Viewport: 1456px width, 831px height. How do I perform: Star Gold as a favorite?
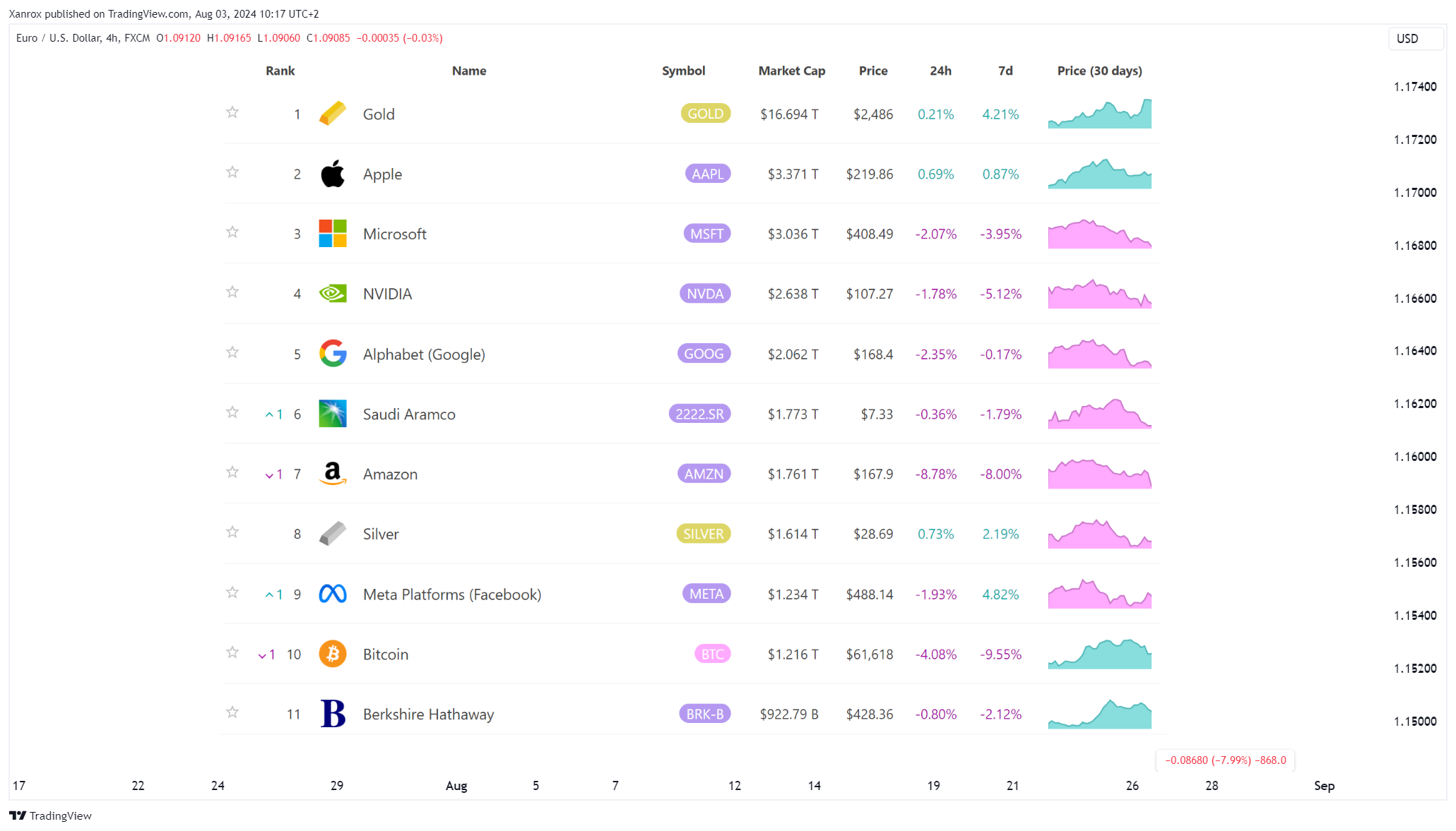point(232,112)
